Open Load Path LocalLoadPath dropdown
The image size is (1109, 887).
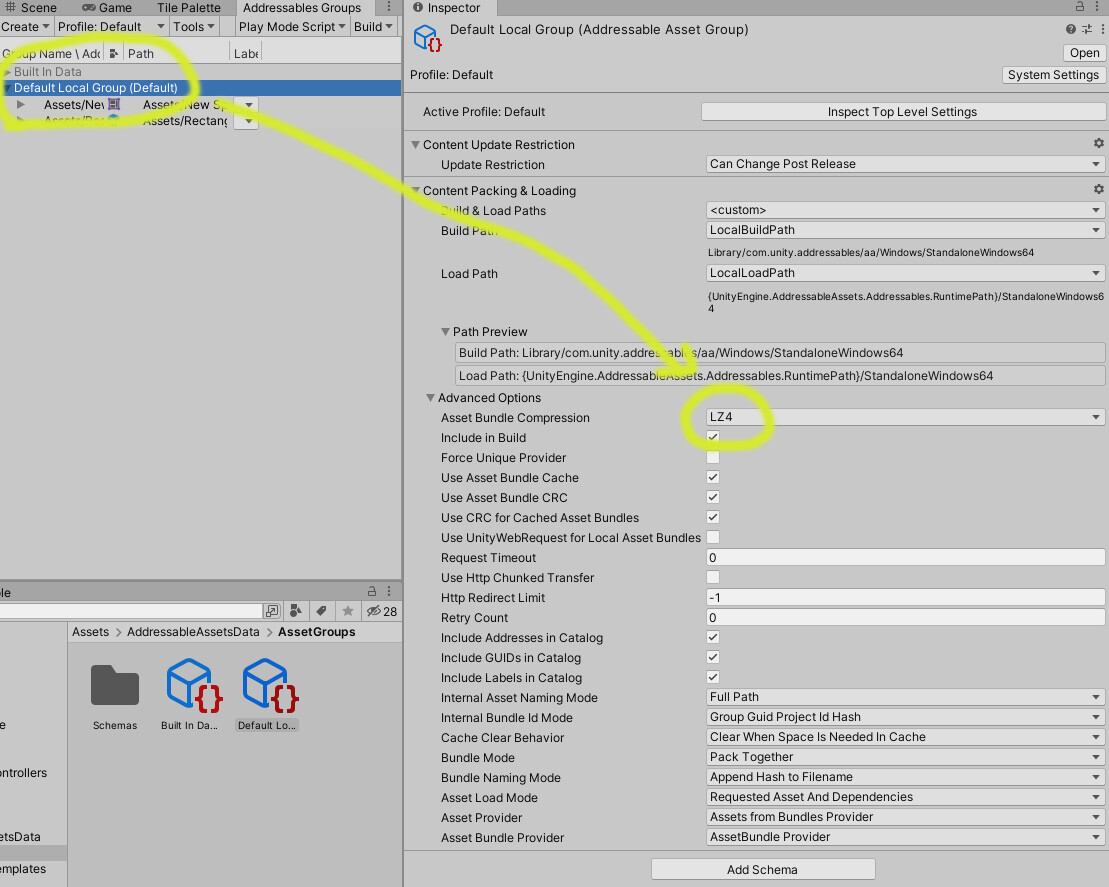(905, 273)
